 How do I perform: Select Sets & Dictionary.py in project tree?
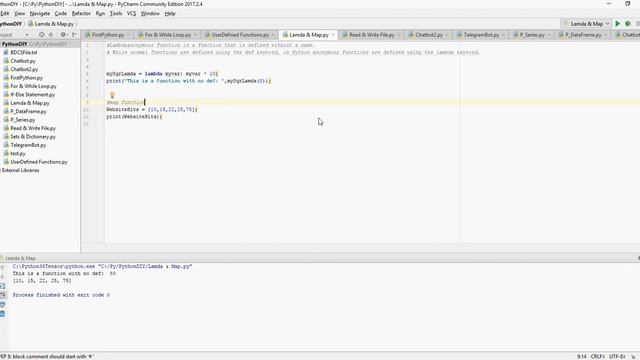[33, 136]
